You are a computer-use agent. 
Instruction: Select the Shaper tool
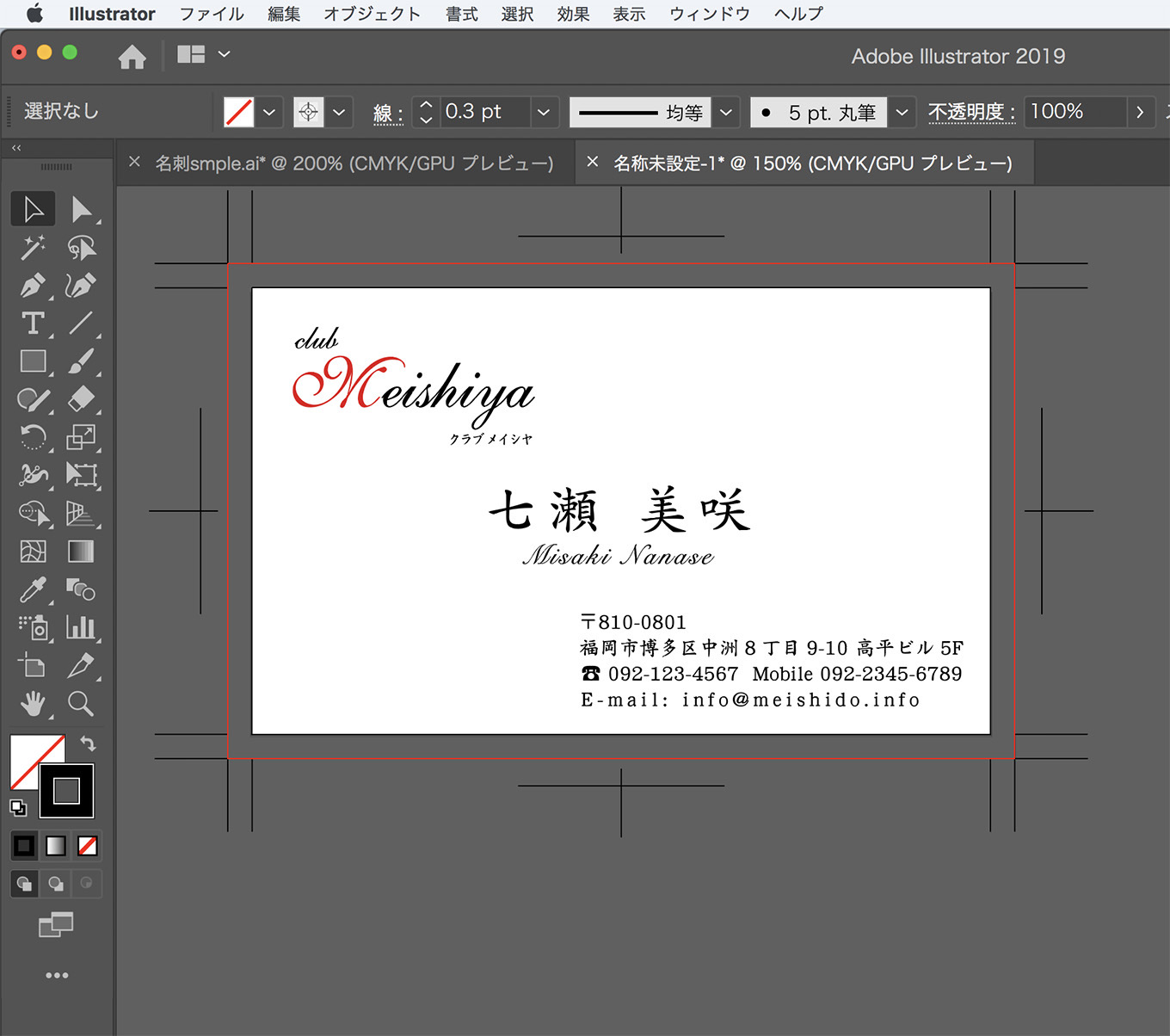tap(34, 399)
